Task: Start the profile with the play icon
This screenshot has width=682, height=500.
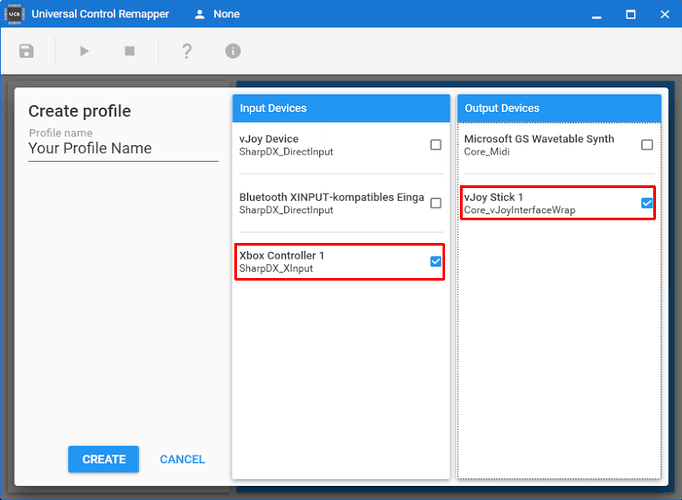Action: (84, 51)
